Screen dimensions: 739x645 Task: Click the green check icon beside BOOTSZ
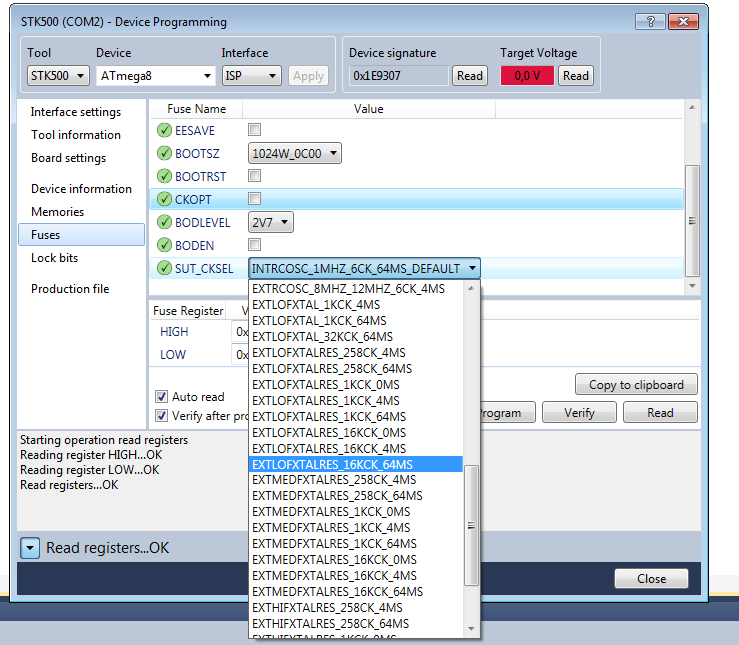pyautogui.click(x=164, y=153)
